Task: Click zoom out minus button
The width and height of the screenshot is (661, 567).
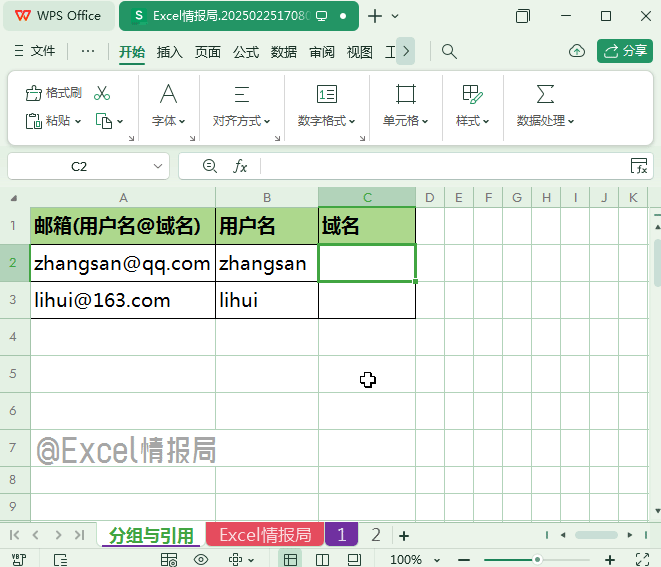Action: [464, 560]
